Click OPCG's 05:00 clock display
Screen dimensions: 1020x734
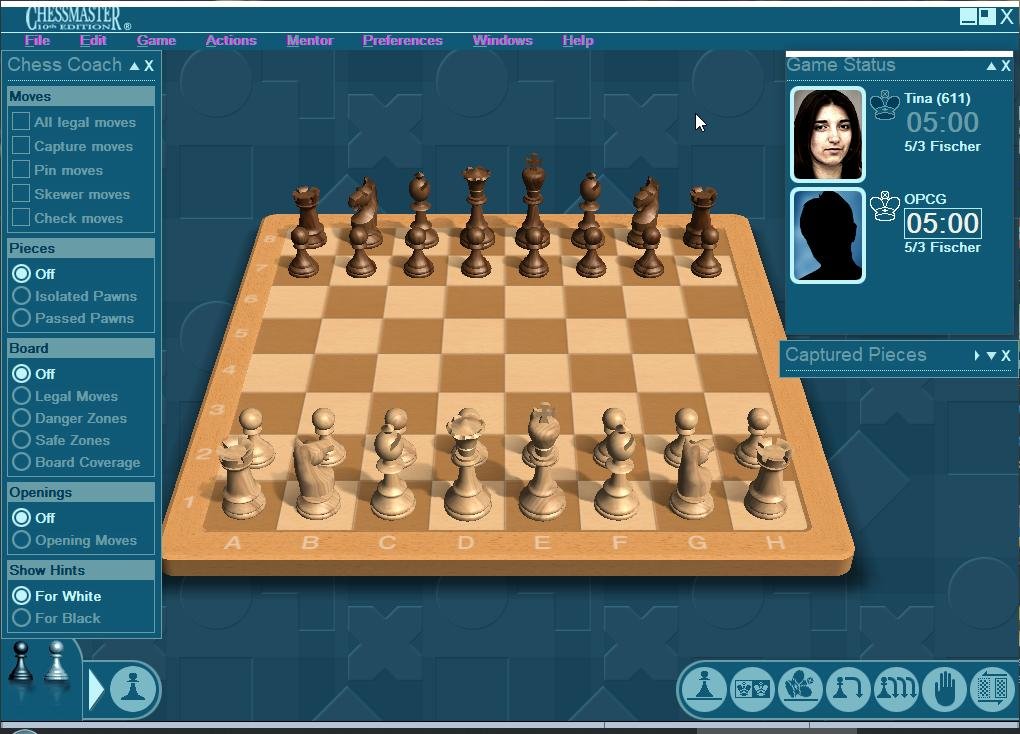(x=943, y=223)
